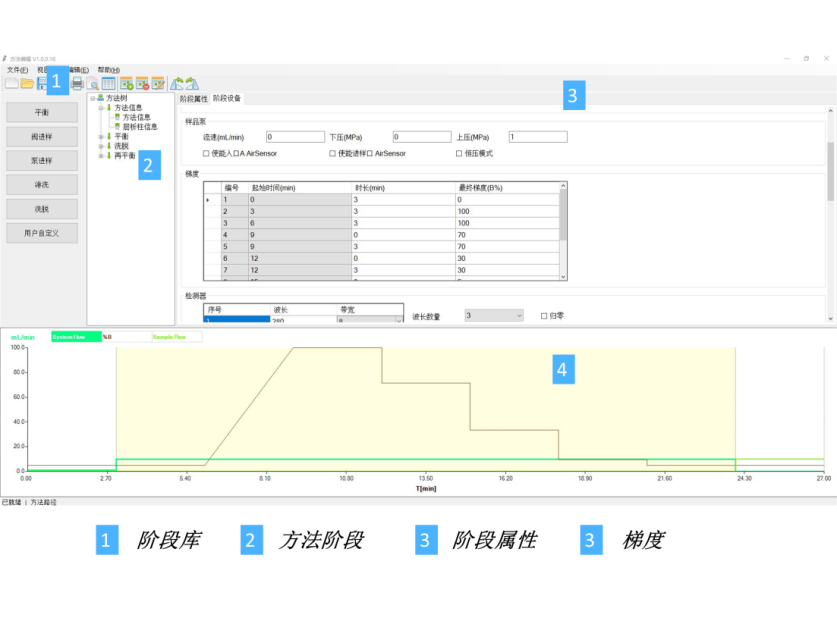
Task: Click the 流速(mL/min) input field
Action: [295, 137]
